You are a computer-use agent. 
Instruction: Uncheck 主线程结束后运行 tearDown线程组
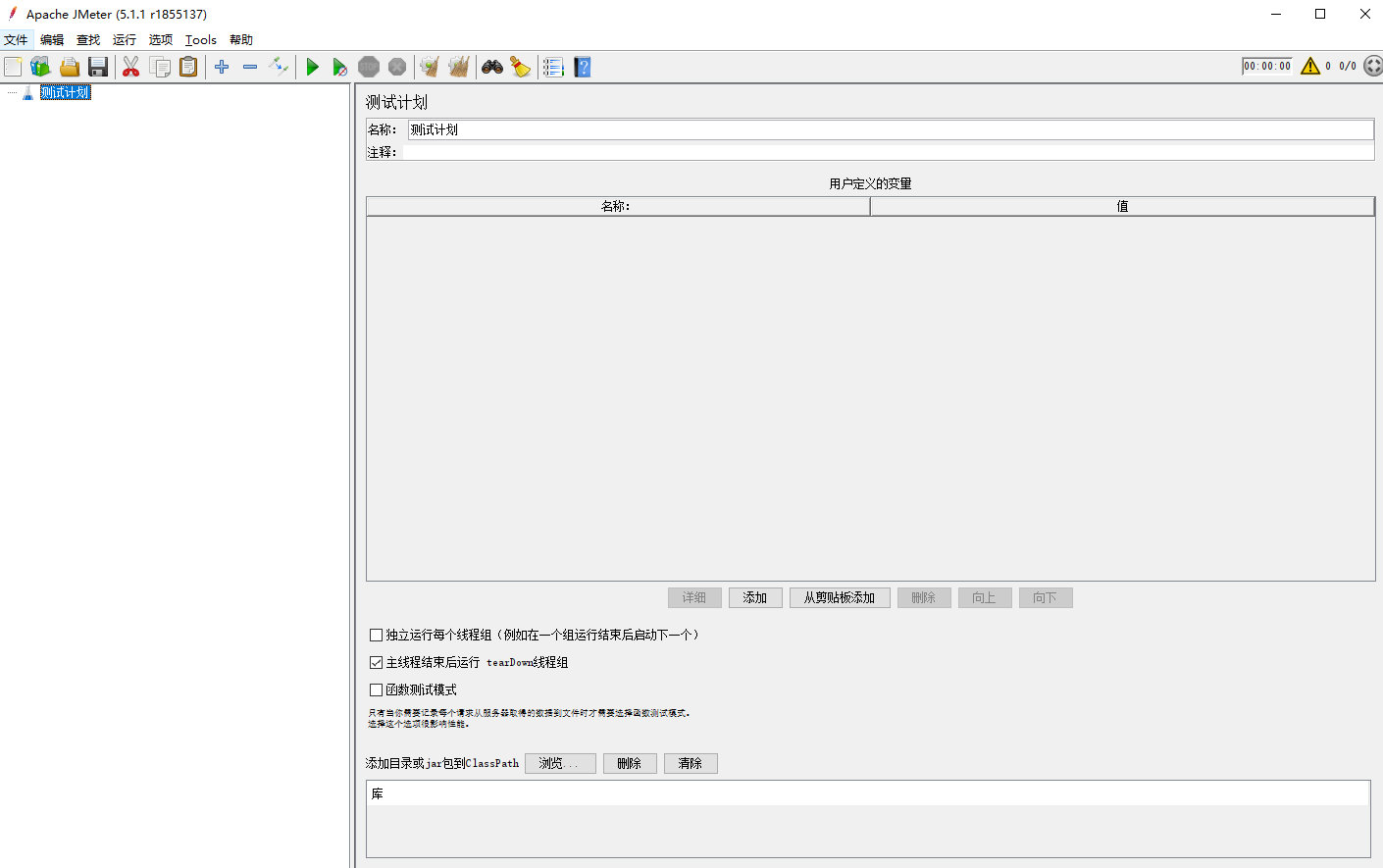[x=376, y=662]
